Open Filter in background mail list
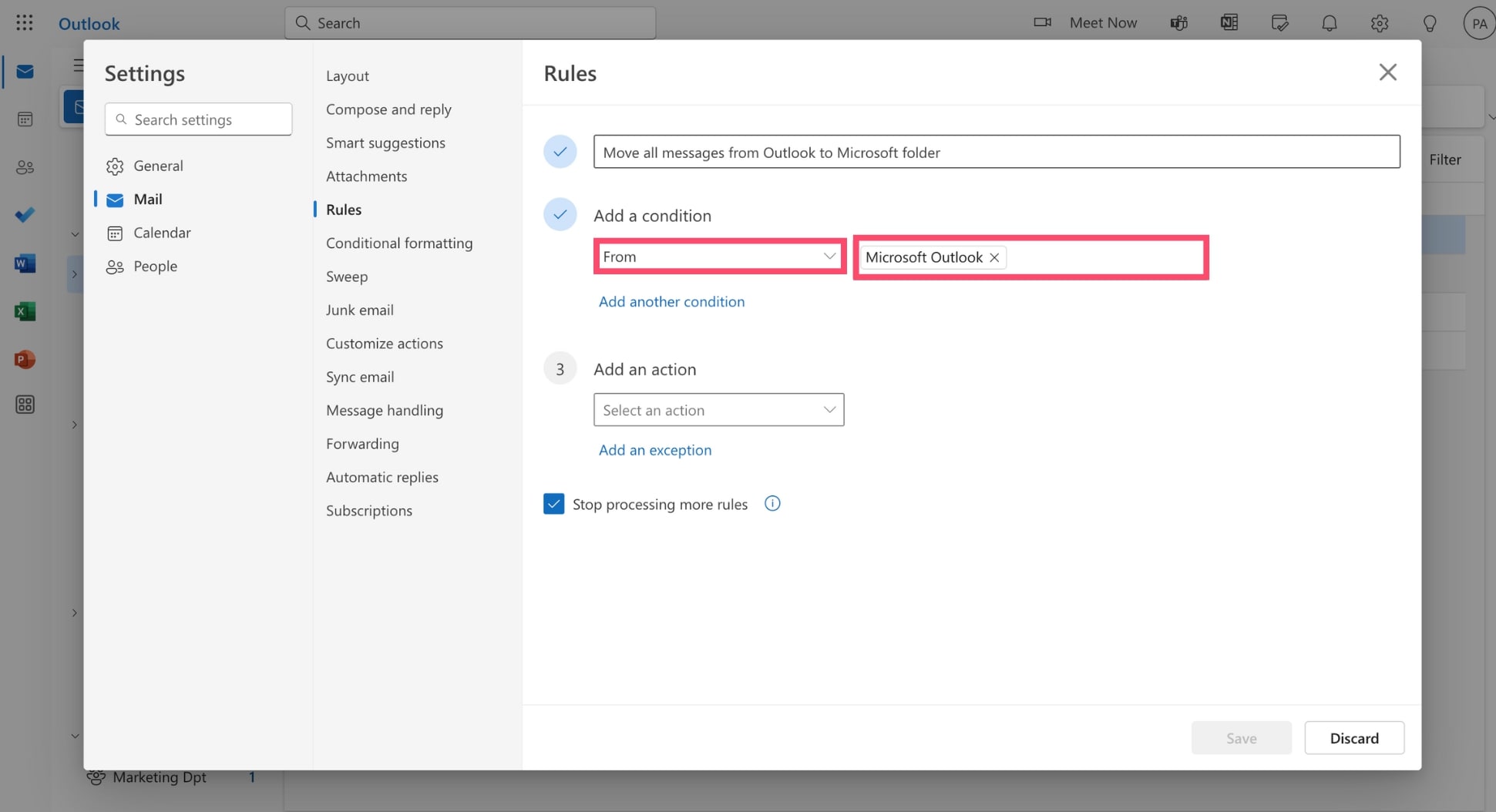Viewport: 1496px width, 812px height. pyautogui.click(x=1444, y=159)
